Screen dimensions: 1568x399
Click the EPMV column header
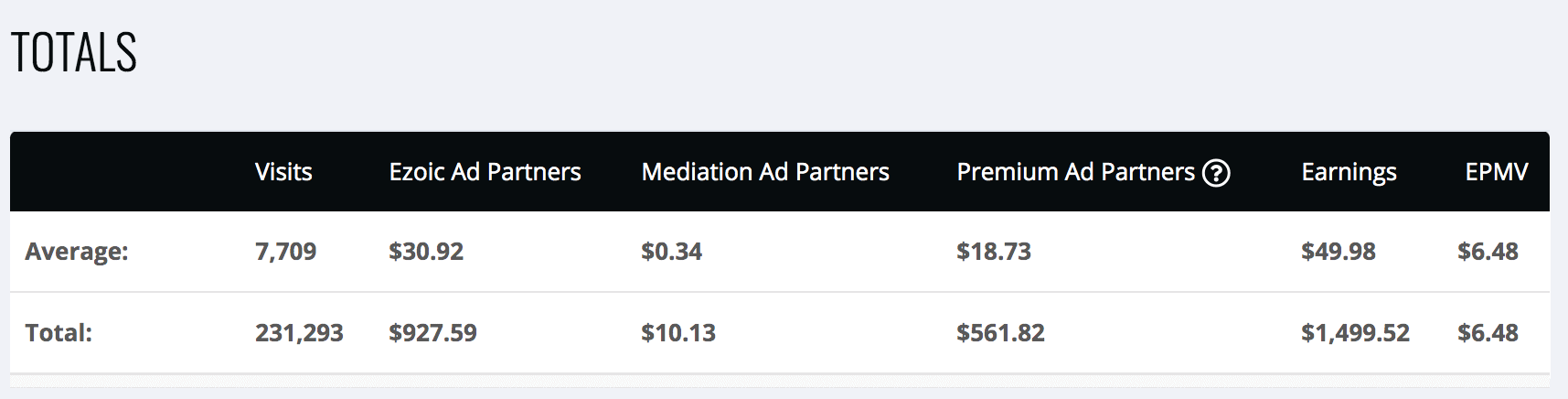[x=1497, y=172]
